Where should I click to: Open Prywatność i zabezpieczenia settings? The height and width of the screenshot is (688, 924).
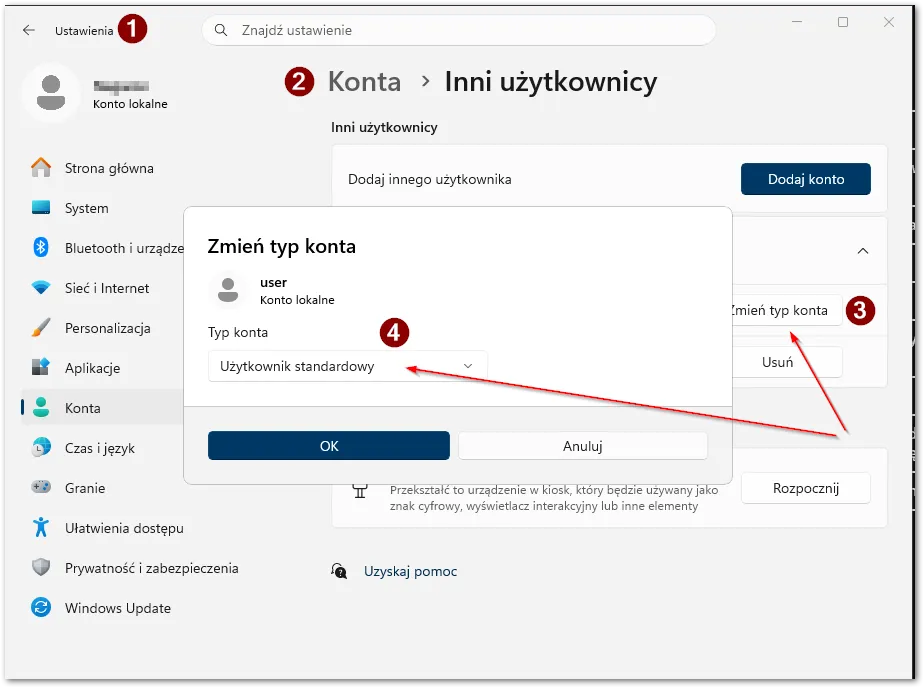coord(151,568)
